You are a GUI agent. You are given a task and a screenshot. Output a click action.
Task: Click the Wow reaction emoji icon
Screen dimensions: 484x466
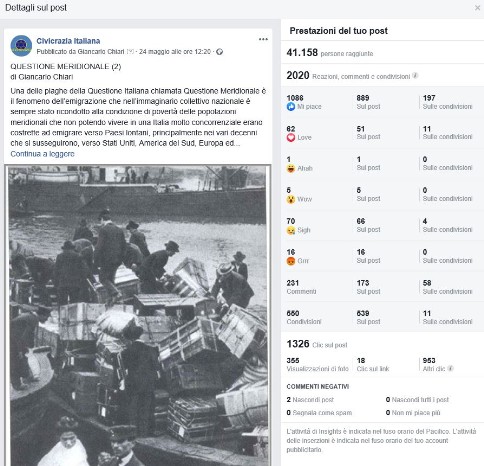point(291,199)
